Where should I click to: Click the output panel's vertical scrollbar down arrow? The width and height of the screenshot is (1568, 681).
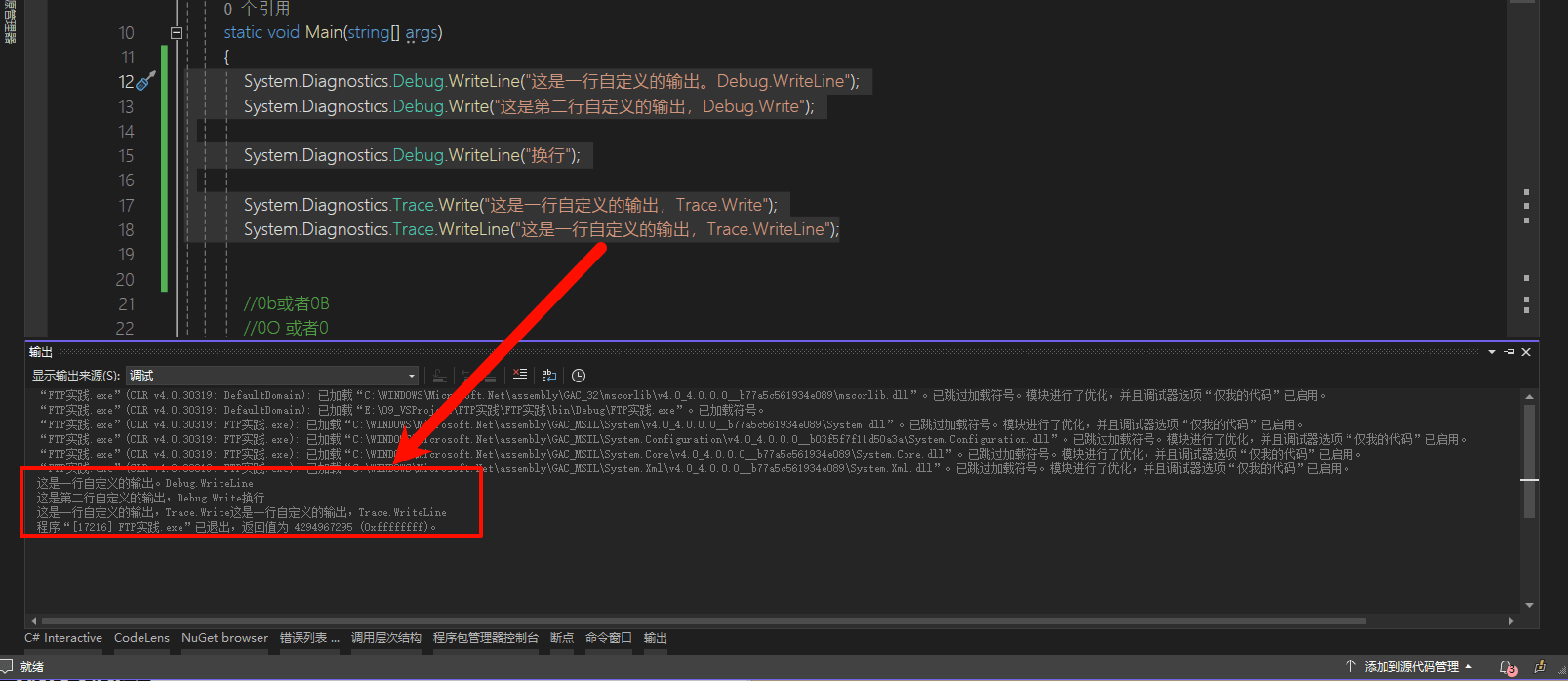click(1529, 606)
